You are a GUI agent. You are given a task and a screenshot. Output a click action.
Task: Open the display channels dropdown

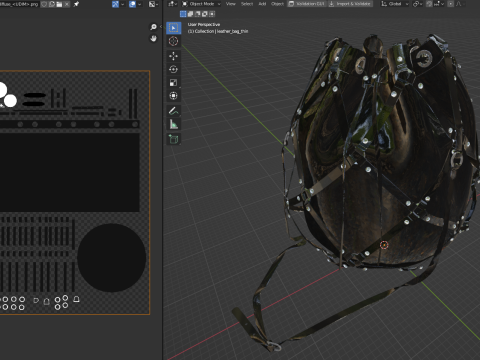153,4
